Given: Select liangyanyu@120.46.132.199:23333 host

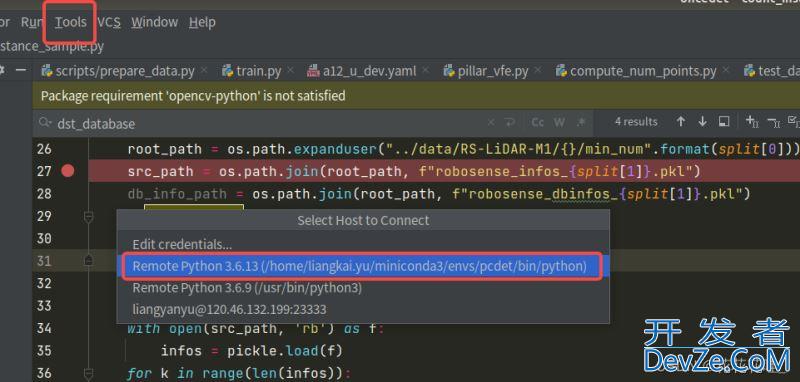Looking at the screenshot, I should click(x=363, y=310).
